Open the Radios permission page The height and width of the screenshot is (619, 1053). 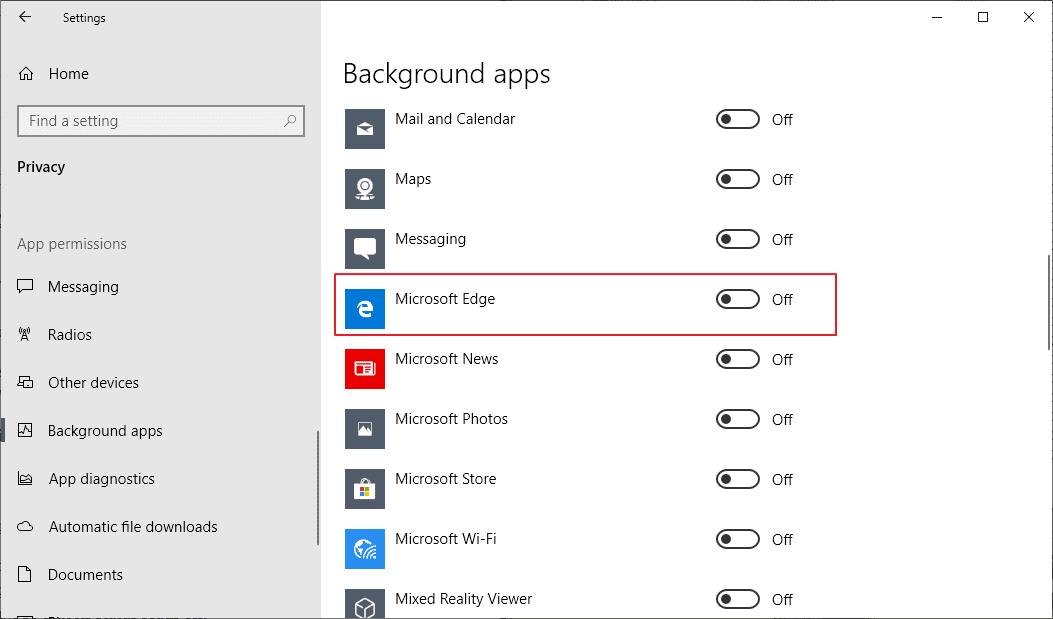point(69,335)
